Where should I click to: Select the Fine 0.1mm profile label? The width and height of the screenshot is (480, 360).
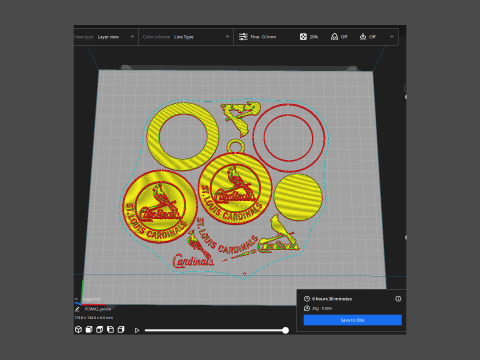coord(263,37)
